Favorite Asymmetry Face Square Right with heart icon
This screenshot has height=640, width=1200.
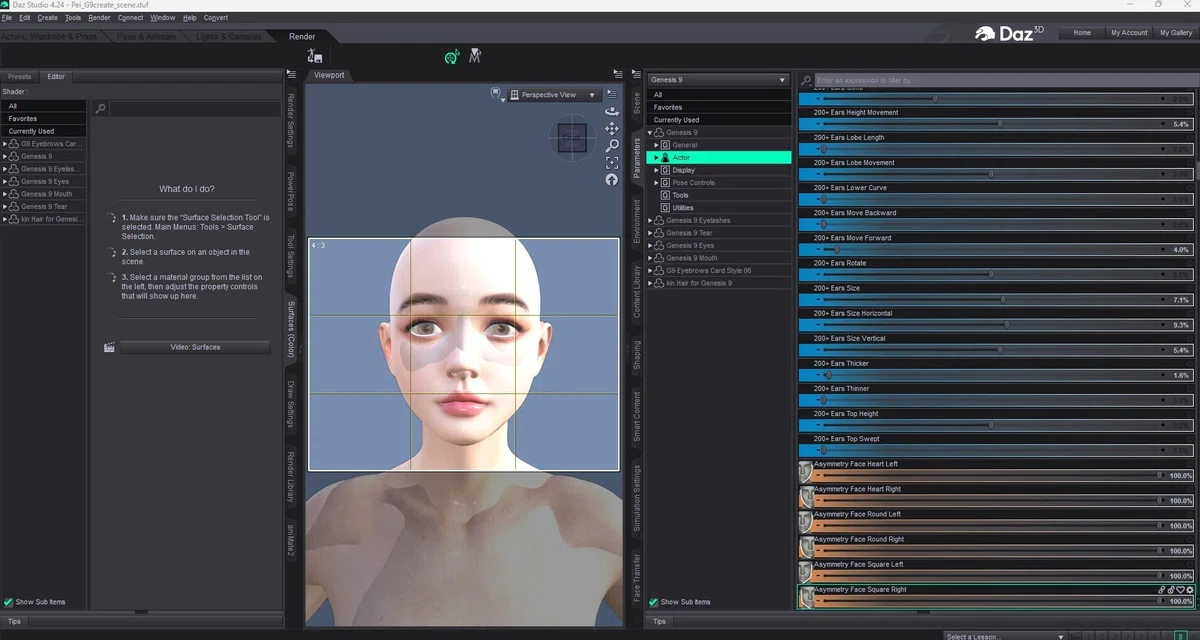[1180, 590]
